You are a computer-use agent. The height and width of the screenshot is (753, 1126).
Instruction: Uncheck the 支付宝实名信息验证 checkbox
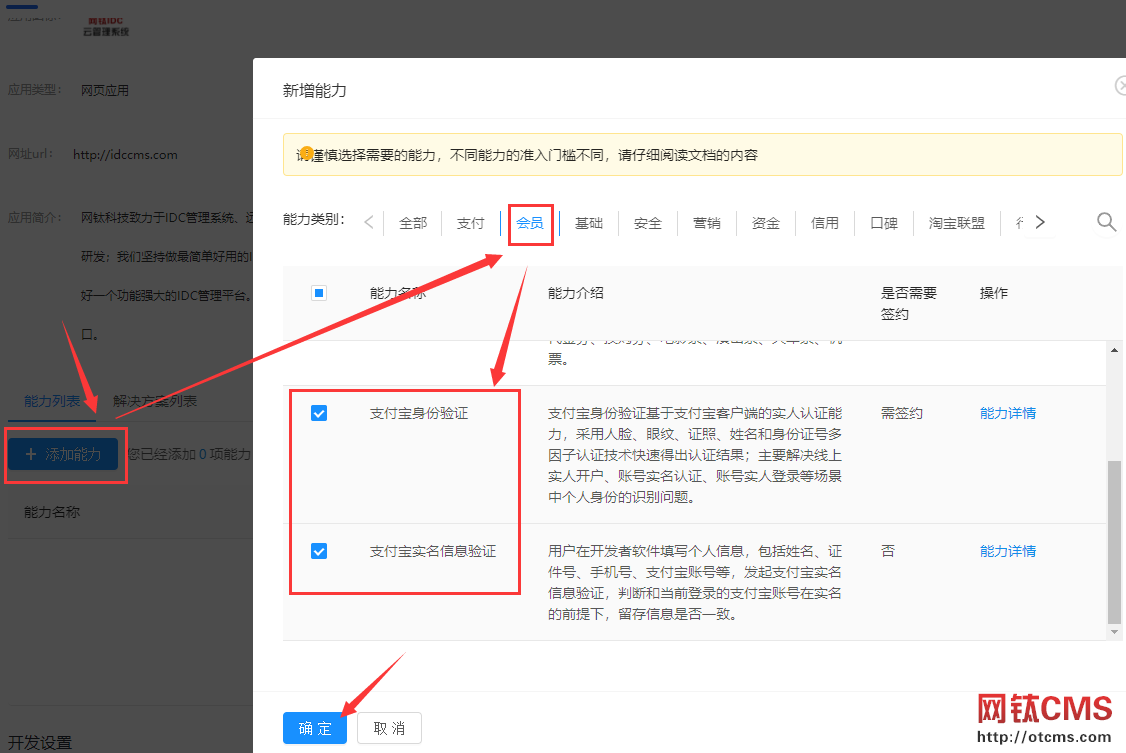pyautogui.click(x=319, y=551)
